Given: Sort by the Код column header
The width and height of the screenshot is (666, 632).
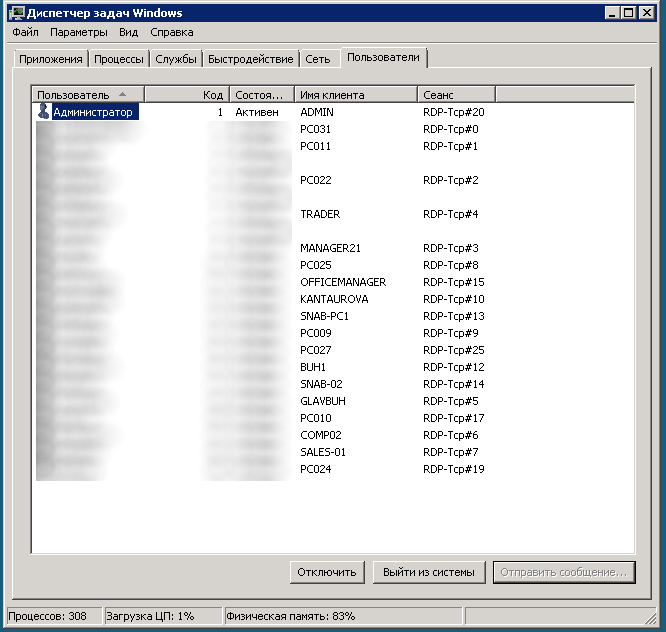Looking at the screenshot, I should 187,95.
